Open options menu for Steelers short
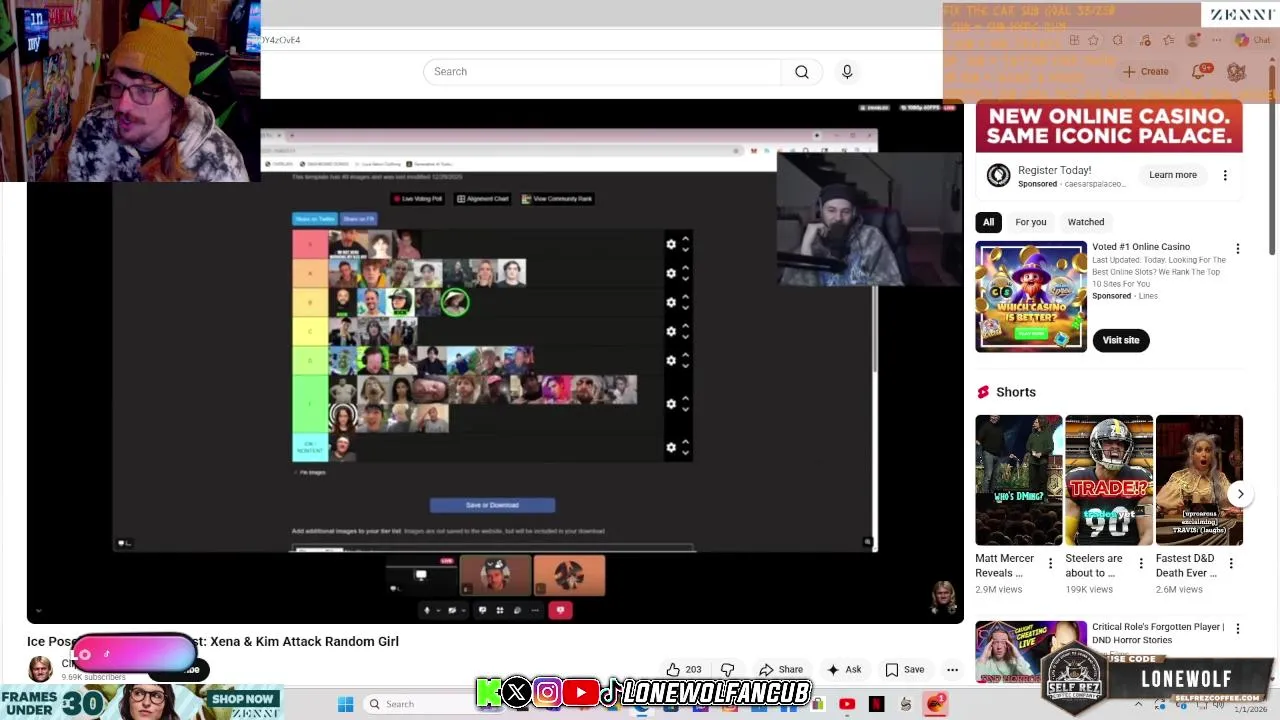Image resolution: width=1280 pixels, height=720 pixels. (1141, 564)
